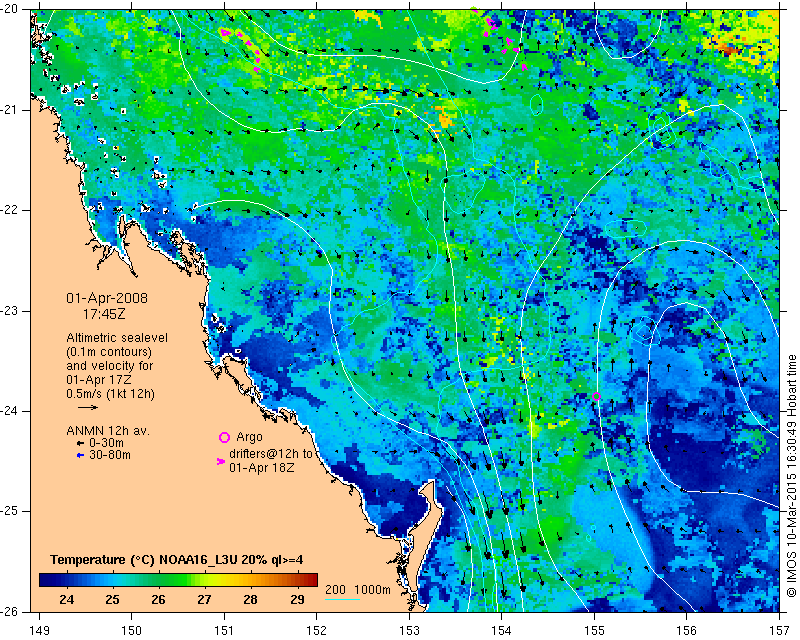
Task: Click the temperature color bar
Action: click(178, 580)
